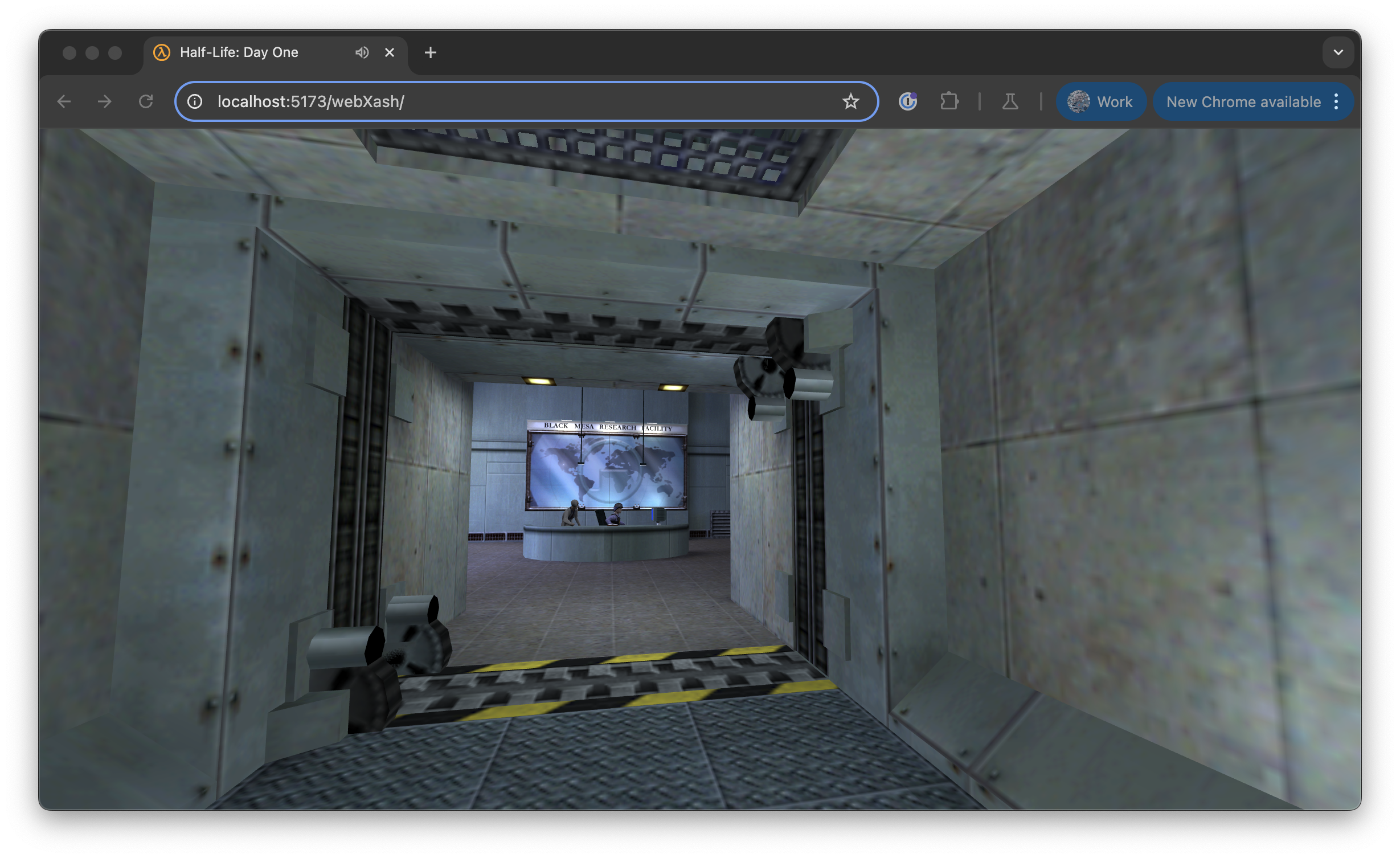Click the seated guard at reception desk
Screen dimensions: 1400x858
pos(615,514)
